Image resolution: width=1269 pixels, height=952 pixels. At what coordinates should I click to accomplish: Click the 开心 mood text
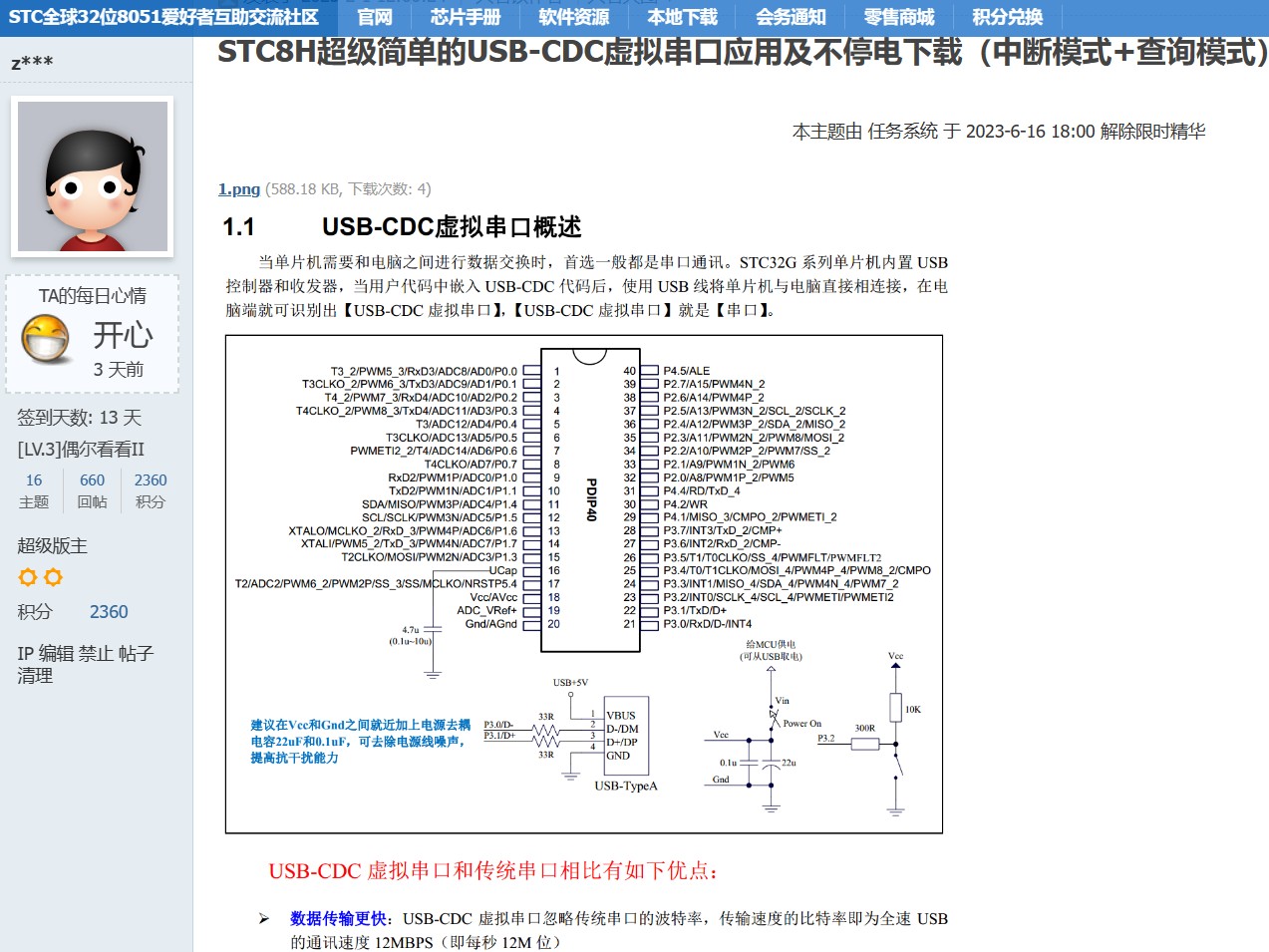pos(123,335)
